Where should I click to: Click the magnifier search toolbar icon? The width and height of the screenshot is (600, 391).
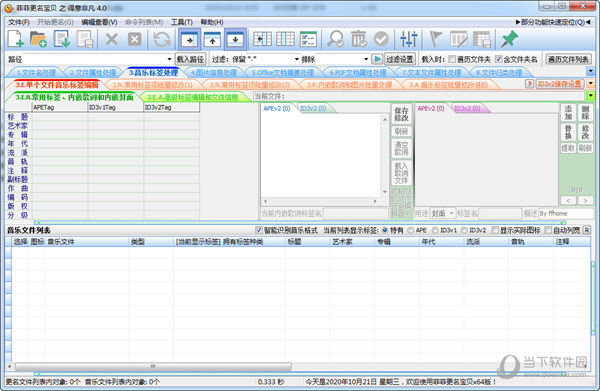tap(336, 39)
